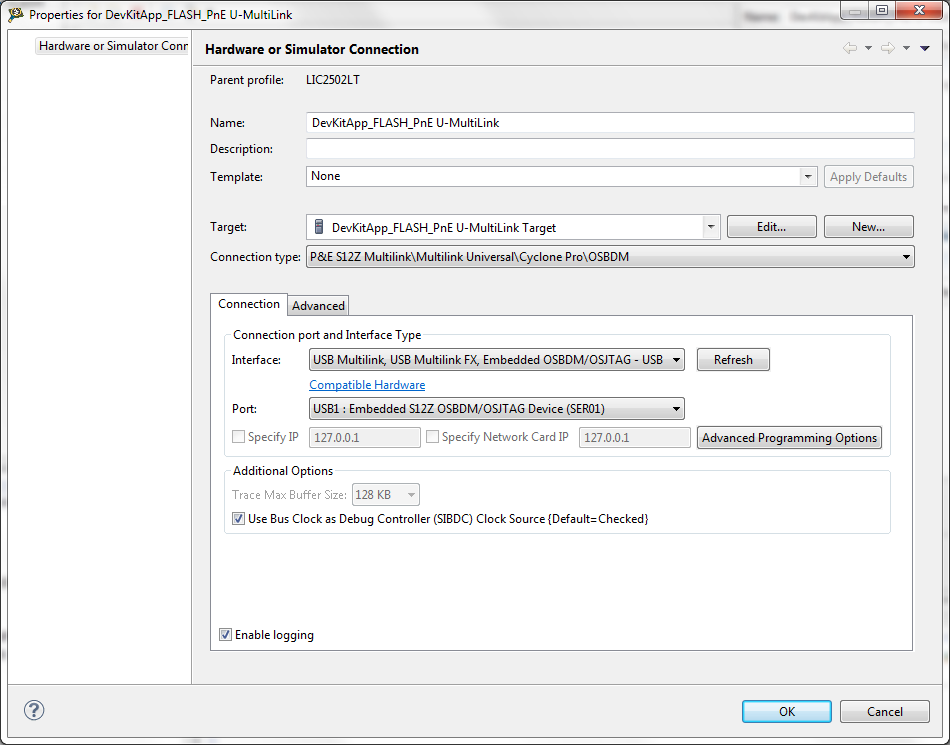950x745 pixels.
Task: Open the Trace Max Buffer Size dropdown
Action: 386,495
